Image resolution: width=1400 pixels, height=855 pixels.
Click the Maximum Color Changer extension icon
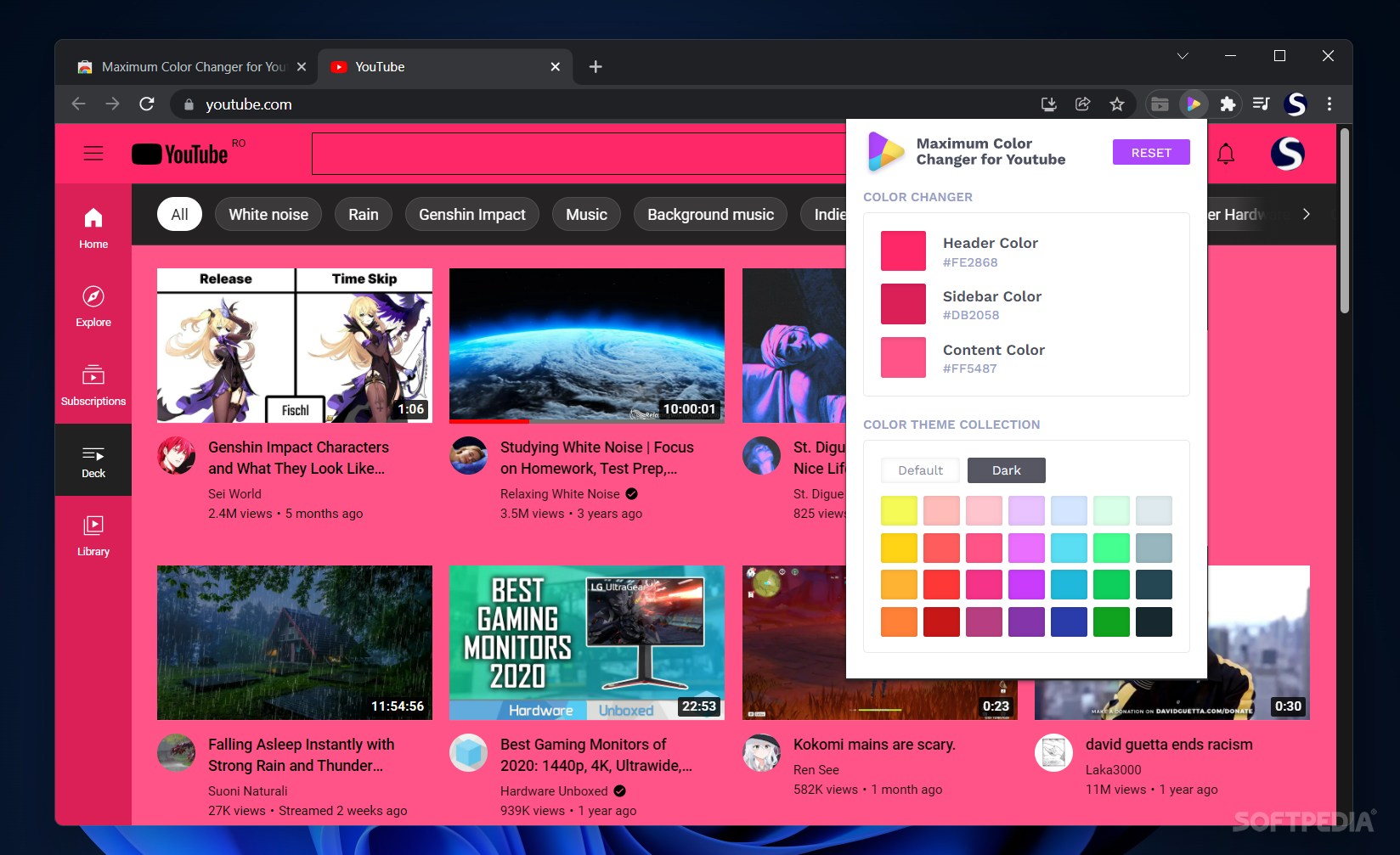pos(1194,104)
